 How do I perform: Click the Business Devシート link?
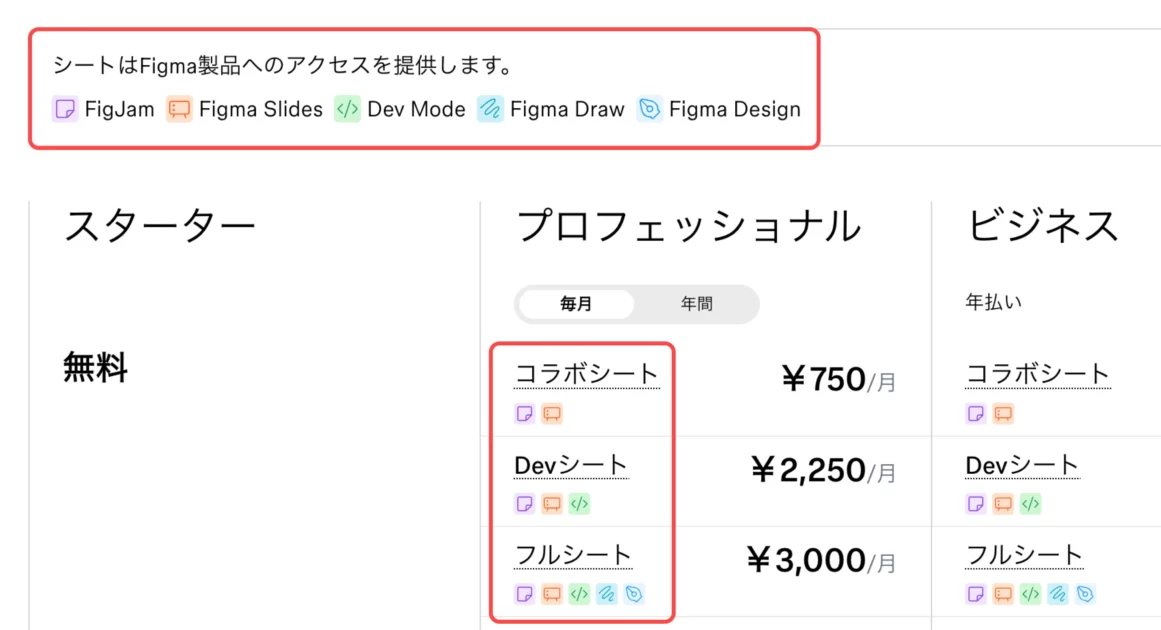(x=1022, y=465)
